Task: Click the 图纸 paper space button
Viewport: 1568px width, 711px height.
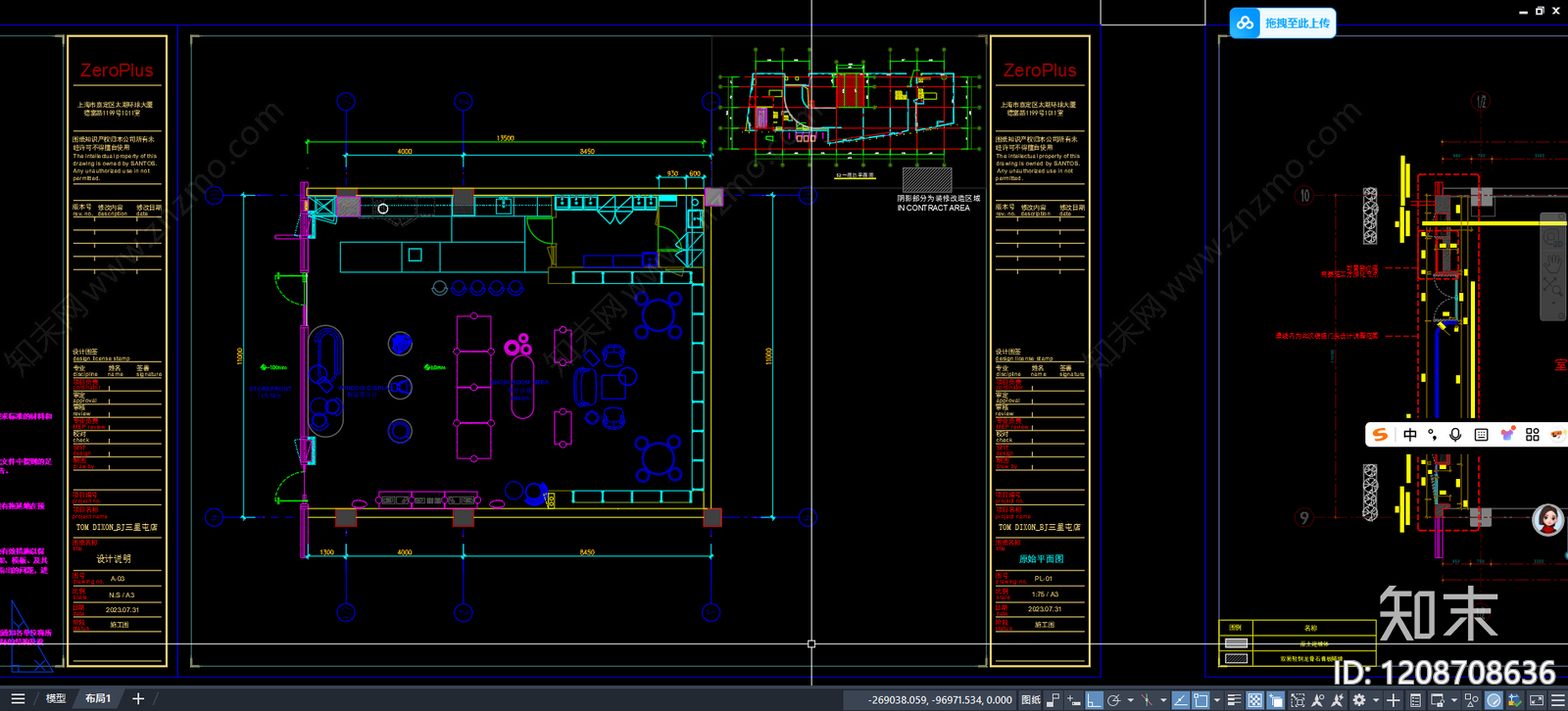Action: tap(1031, 700)
